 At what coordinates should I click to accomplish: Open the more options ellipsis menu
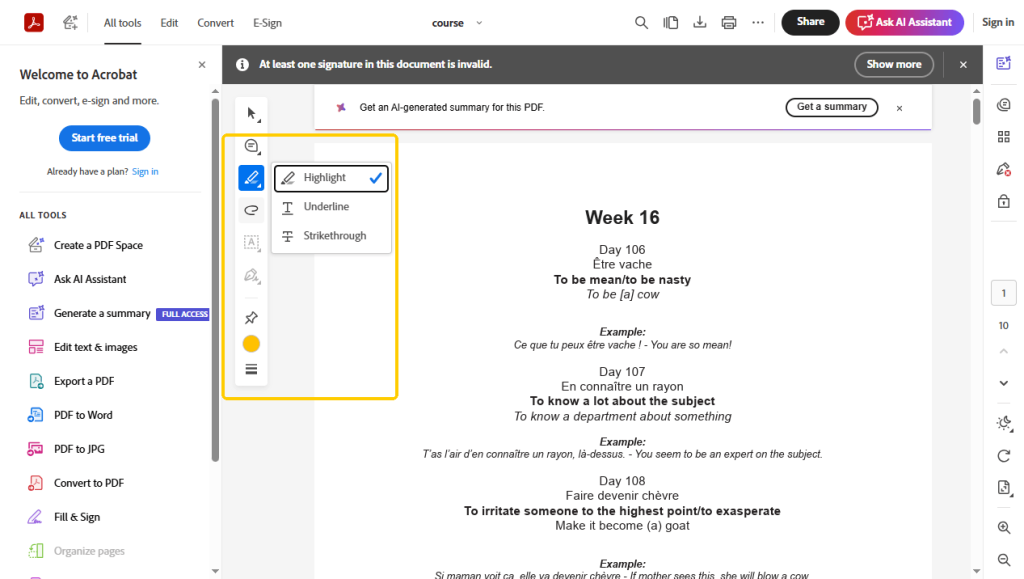758,23
